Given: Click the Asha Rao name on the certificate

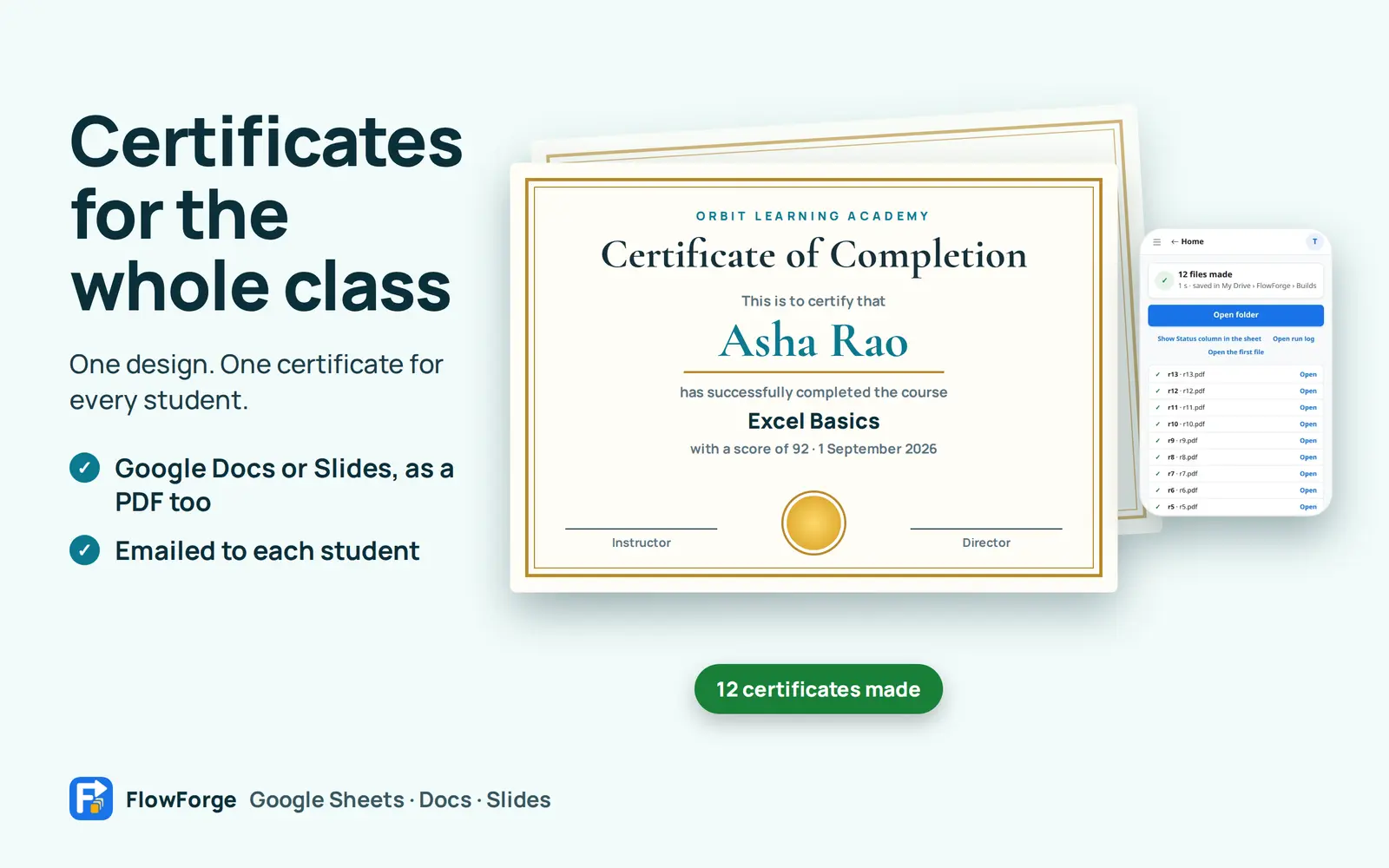Looking at the screenshot, I should 813,340.
